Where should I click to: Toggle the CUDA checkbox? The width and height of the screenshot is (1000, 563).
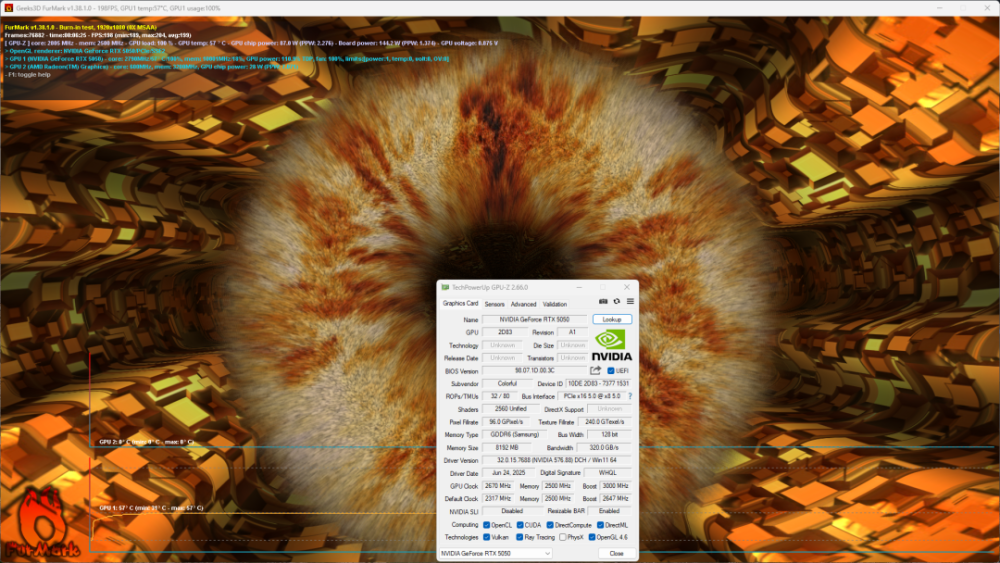pyautogui.click(x=520, y=525)
